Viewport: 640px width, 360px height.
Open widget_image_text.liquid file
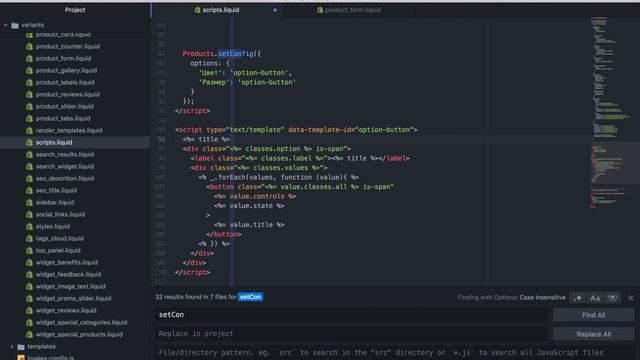tap(71, 287)
